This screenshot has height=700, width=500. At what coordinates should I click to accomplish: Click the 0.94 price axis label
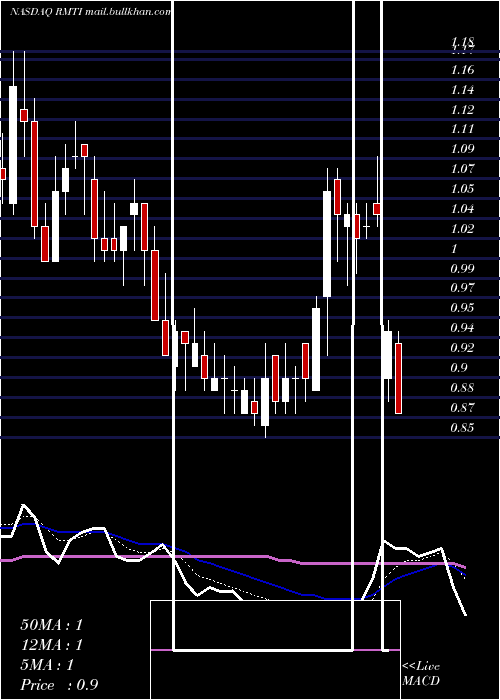pyautogui.click(x=462, y=328)
